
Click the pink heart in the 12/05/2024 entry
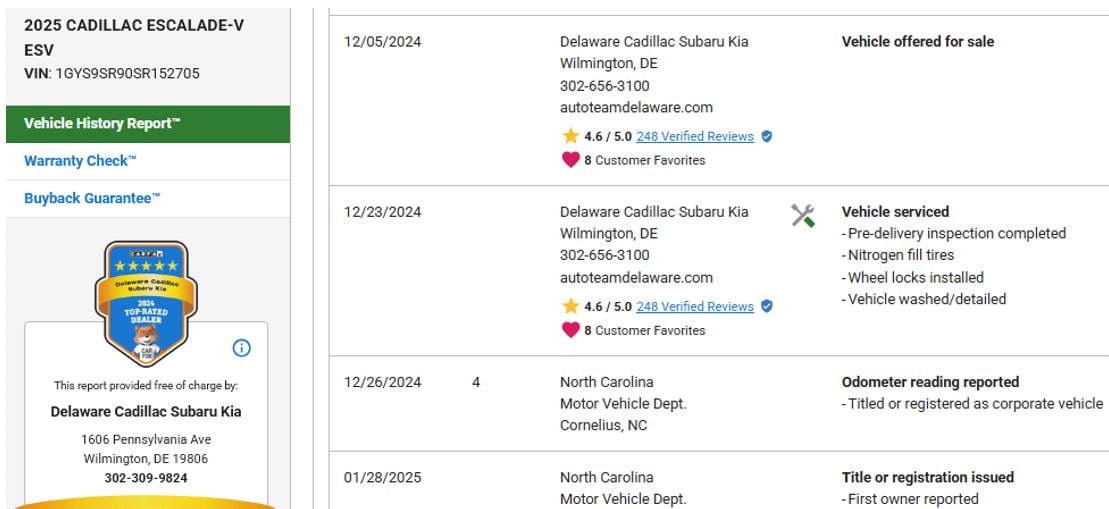coord(570,160)
